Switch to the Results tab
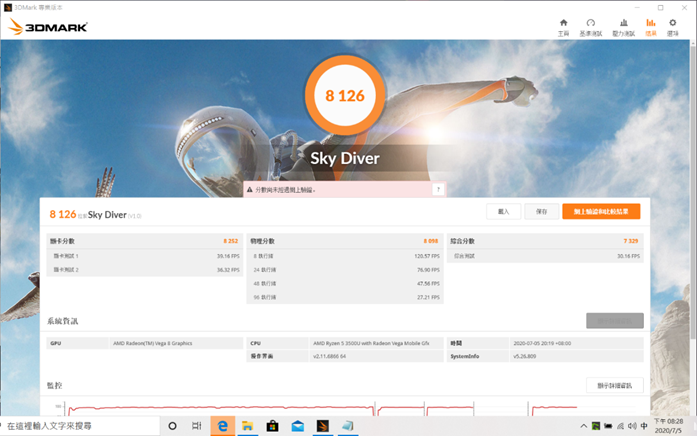The height and width of the screenshot is (436, 697). tap(651, 27)
